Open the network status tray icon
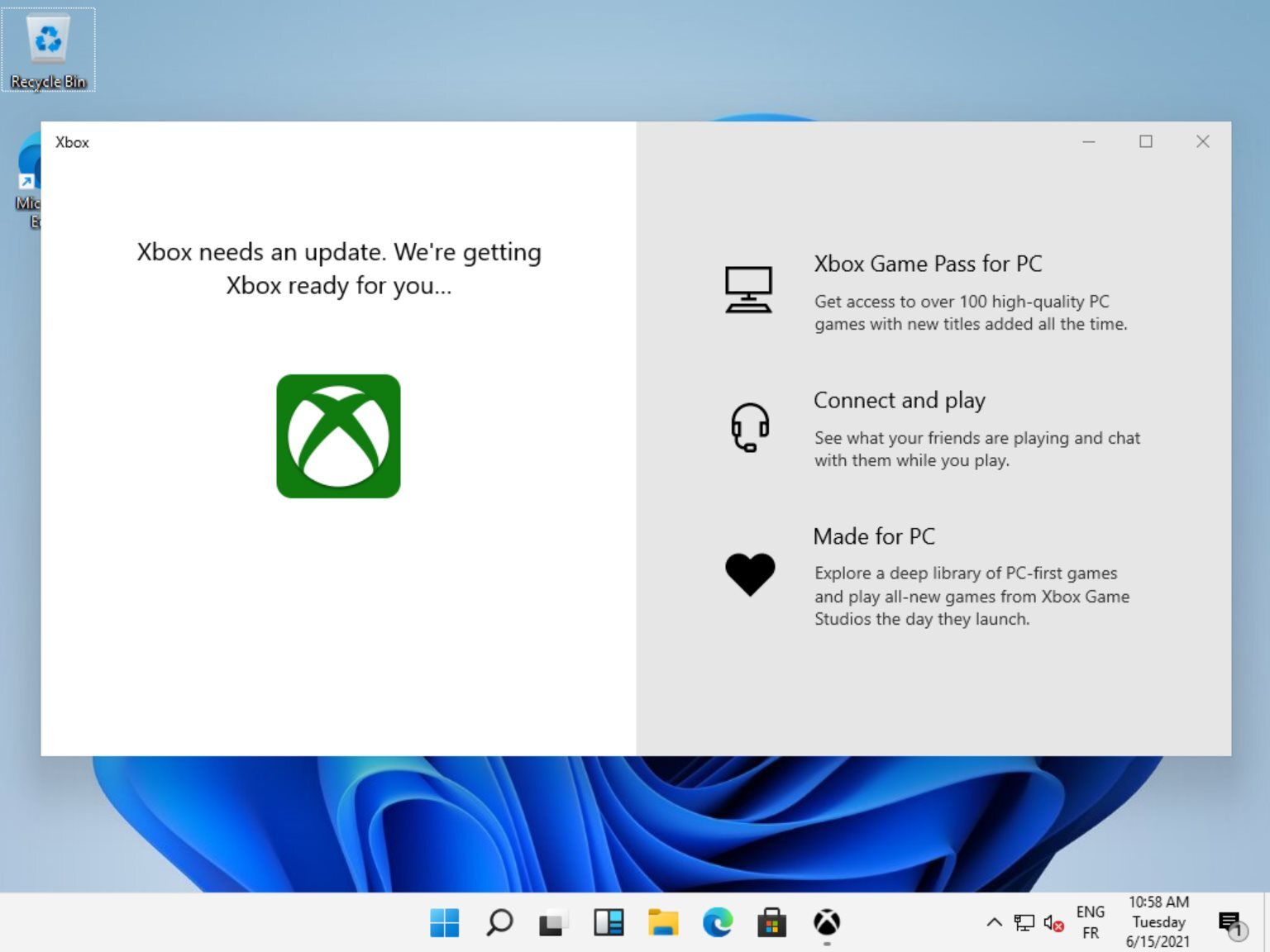The height and width of the screenshot is (952, 1270). (1024, 922)
